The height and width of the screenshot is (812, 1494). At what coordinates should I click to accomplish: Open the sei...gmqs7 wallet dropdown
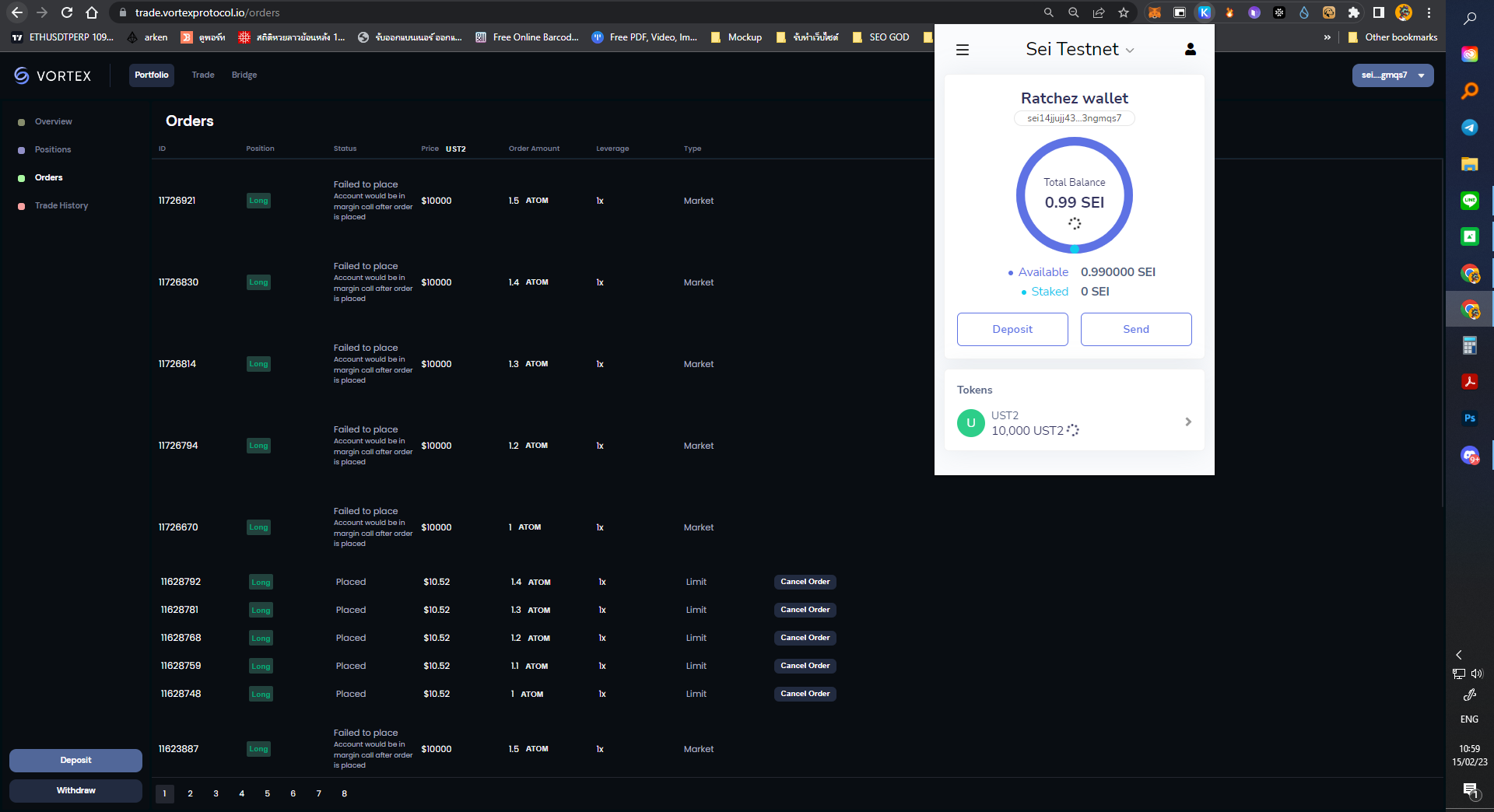[1393, 75]
